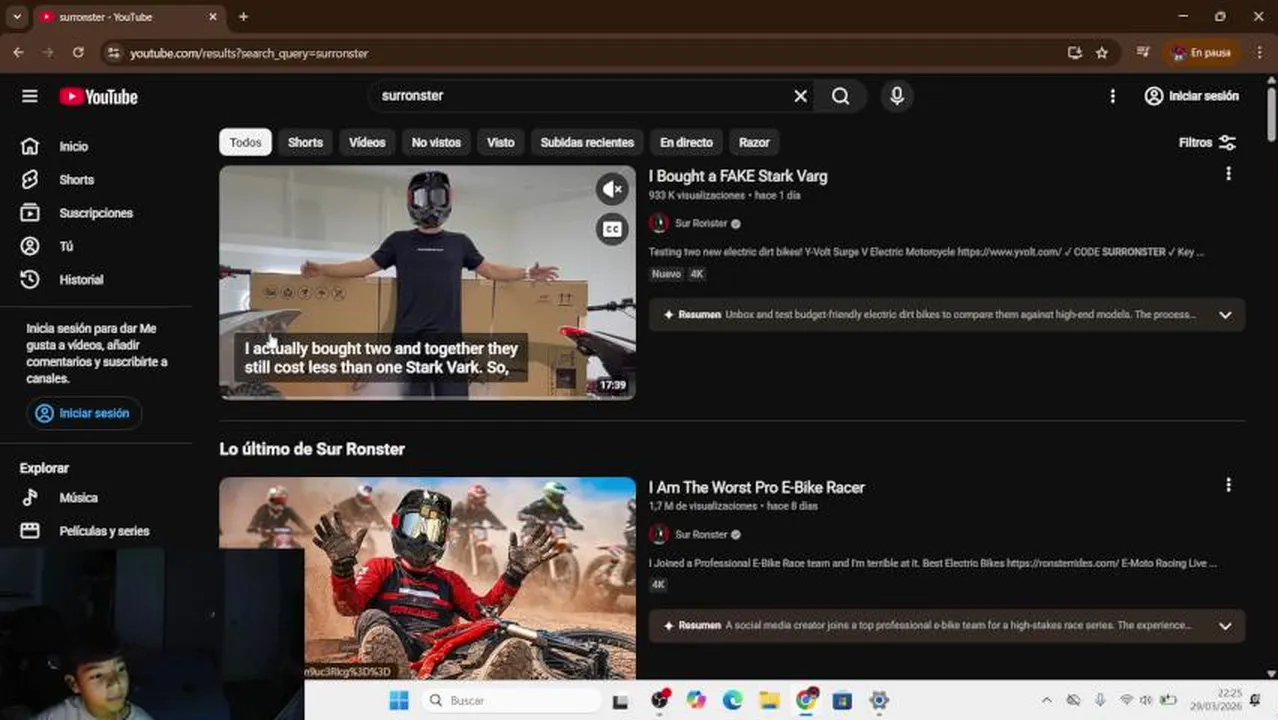The height and width of the screenshot is (720, 1278).
Task: Go to the YouTube logo home
Action: 98,96
